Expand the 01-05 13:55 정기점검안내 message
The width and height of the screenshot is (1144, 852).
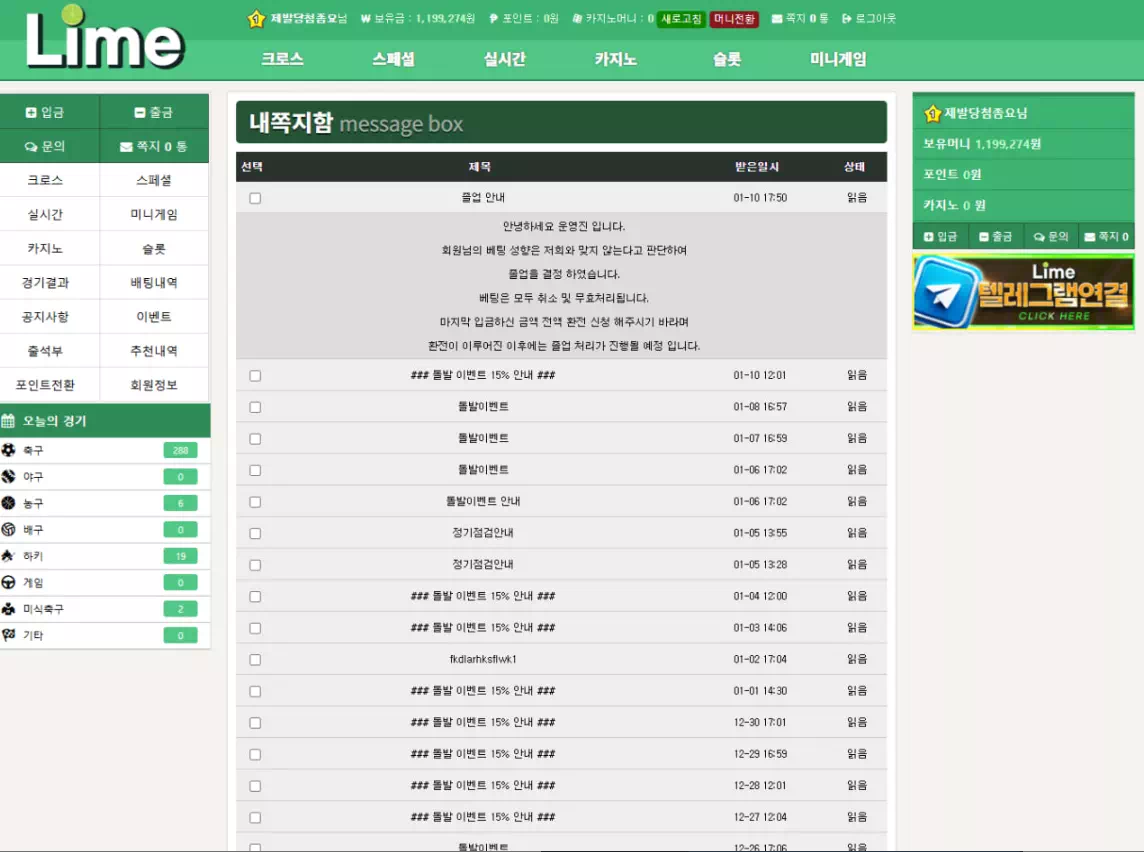[483, 533]
